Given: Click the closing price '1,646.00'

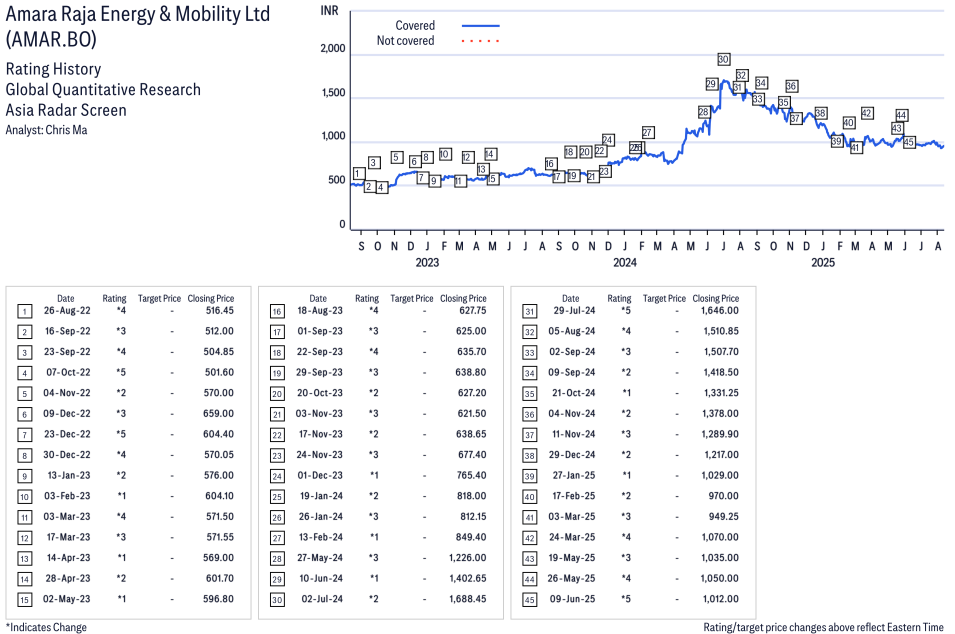Looking at the screenshot, I should [720, 311].
